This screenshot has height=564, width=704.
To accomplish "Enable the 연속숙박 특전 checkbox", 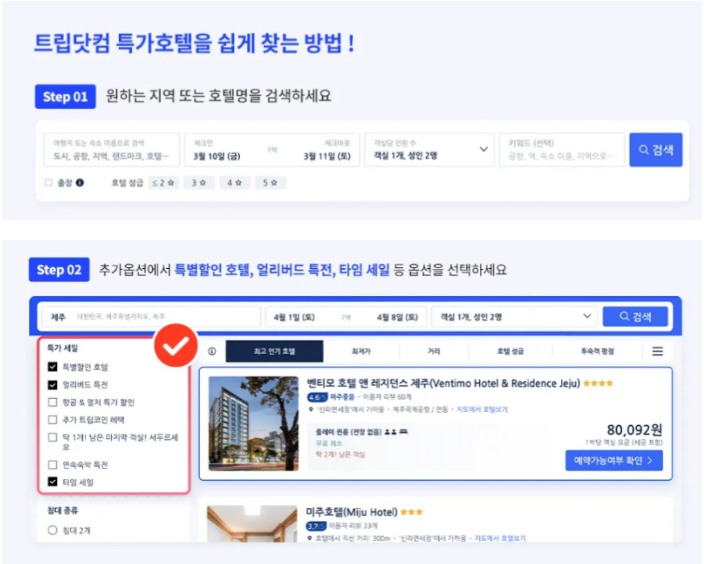I will (x=53, y=464).
